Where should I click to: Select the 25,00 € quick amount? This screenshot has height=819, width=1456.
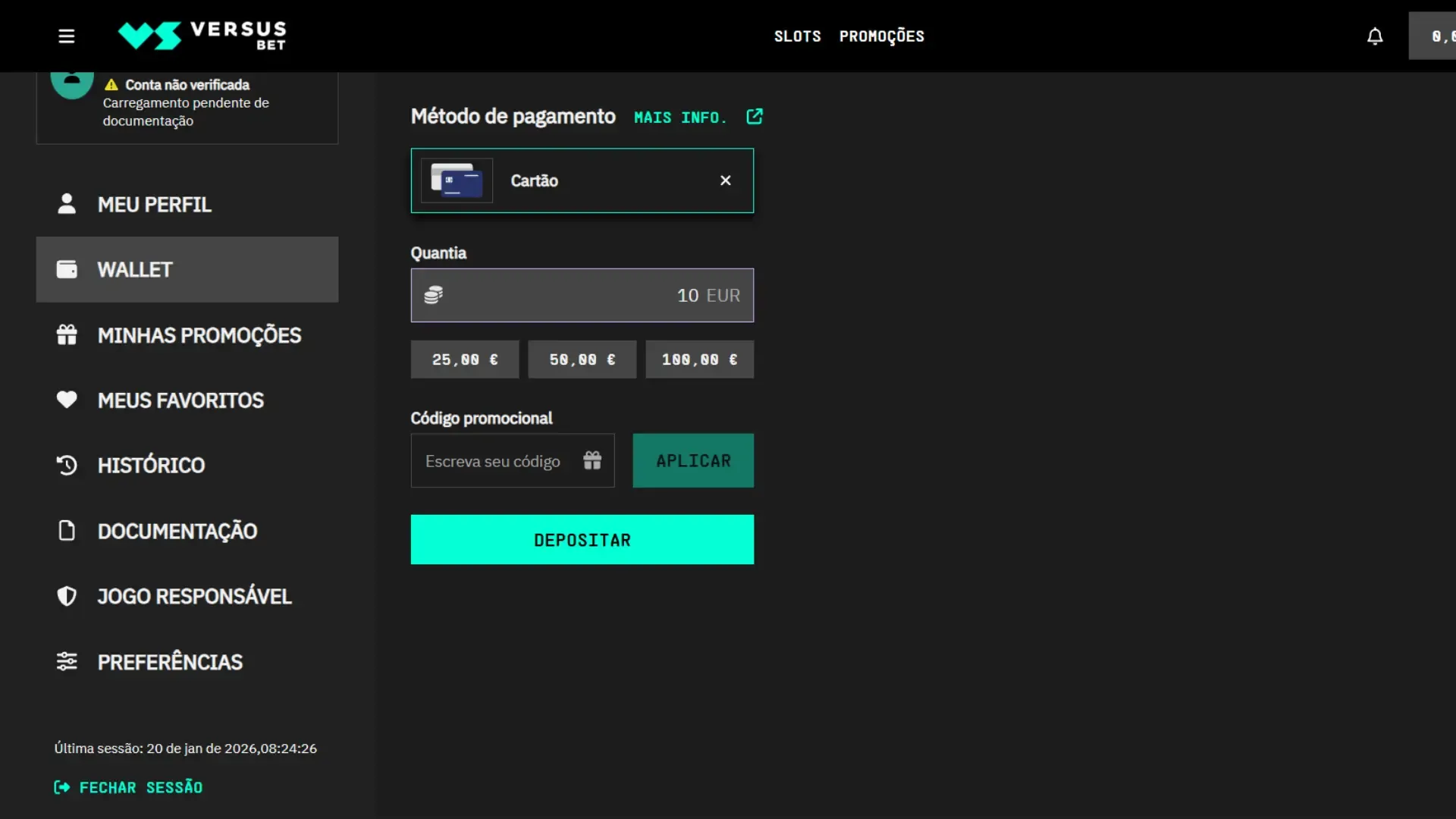tap(465, 359)
